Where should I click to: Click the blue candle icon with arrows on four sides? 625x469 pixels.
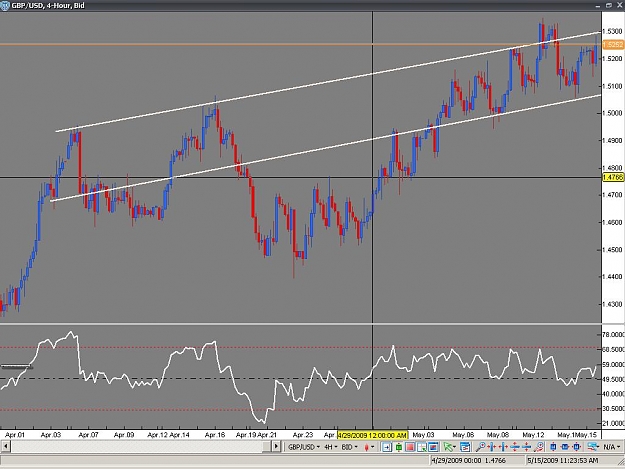(576, 447)
